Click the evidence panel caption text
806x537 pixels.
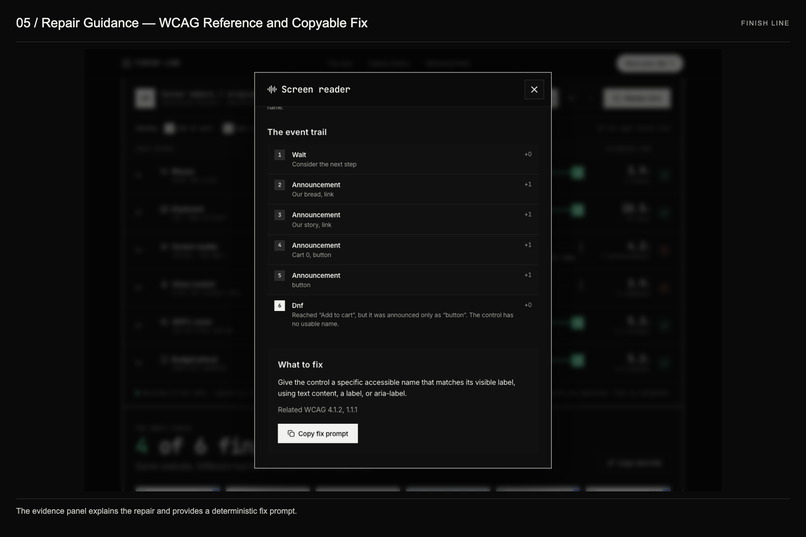156,511
